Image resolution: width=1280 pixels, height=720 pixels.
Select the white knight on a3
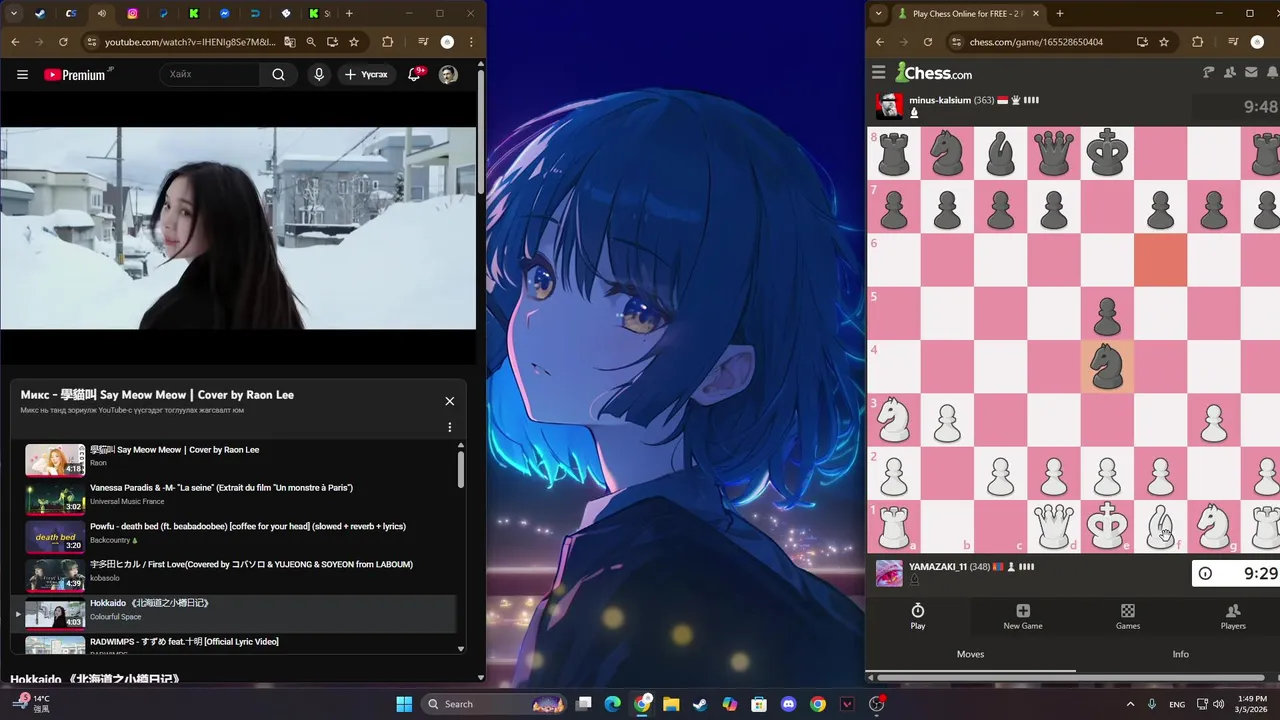coord(894,420)
